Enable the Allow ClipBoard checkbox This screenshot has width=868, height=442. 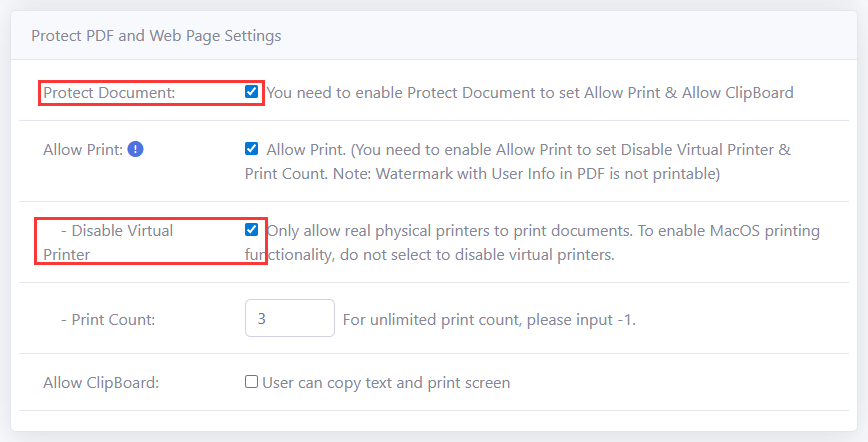click(x=252, y=382)
